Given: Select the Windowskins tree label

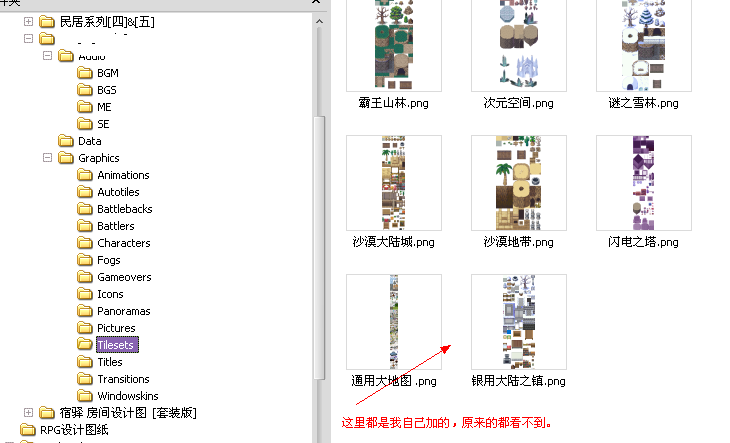Looking at the screenshot, I should [128, 396].
